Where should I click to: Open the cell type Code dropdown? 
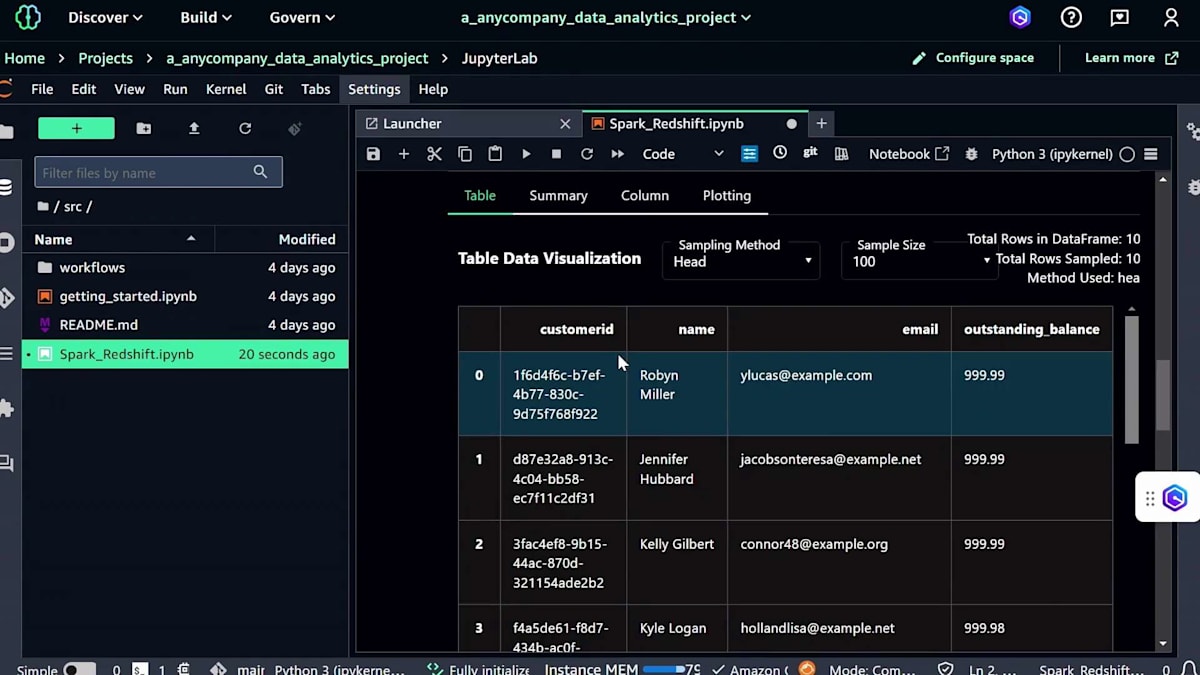click(683, 154)
